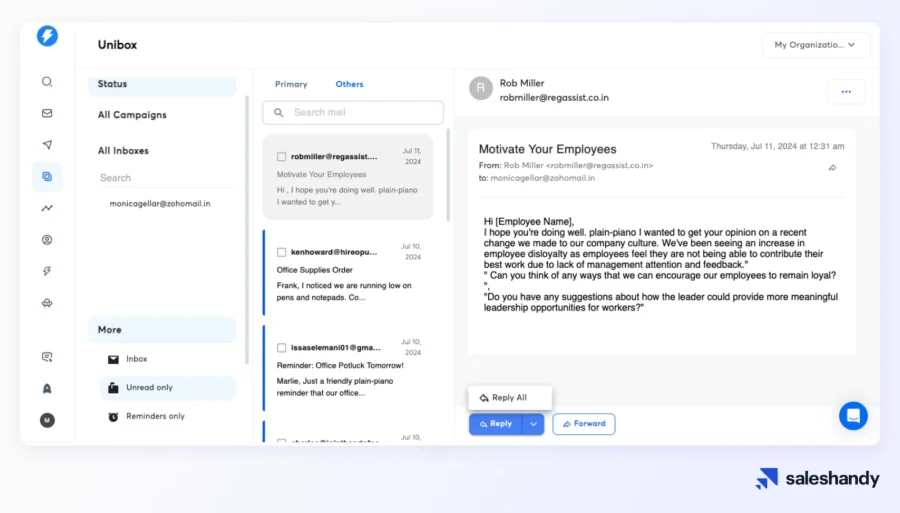The height and width of the screenshot is (513, 900).
Task: Open the lightning bolt sidebar icon
Action: 47,271
